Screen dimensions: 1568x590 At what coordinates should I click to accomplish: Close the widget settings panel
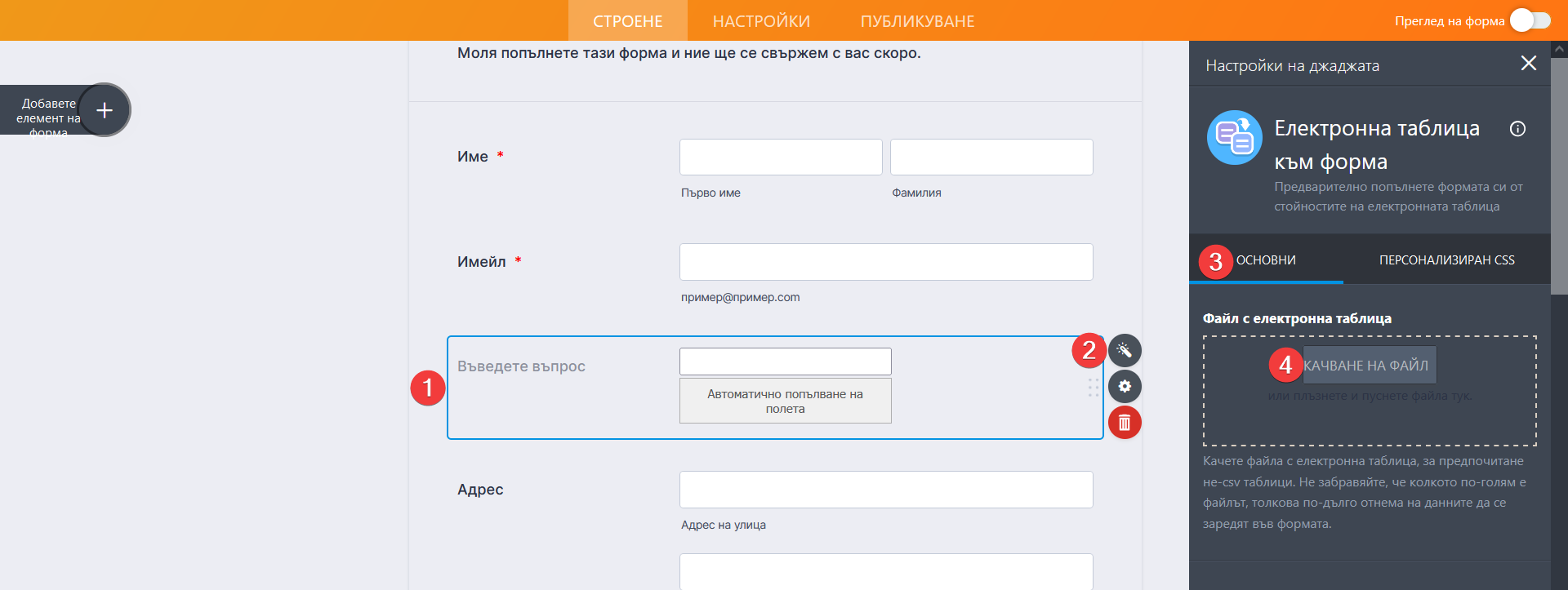(x=1529, y=64)
